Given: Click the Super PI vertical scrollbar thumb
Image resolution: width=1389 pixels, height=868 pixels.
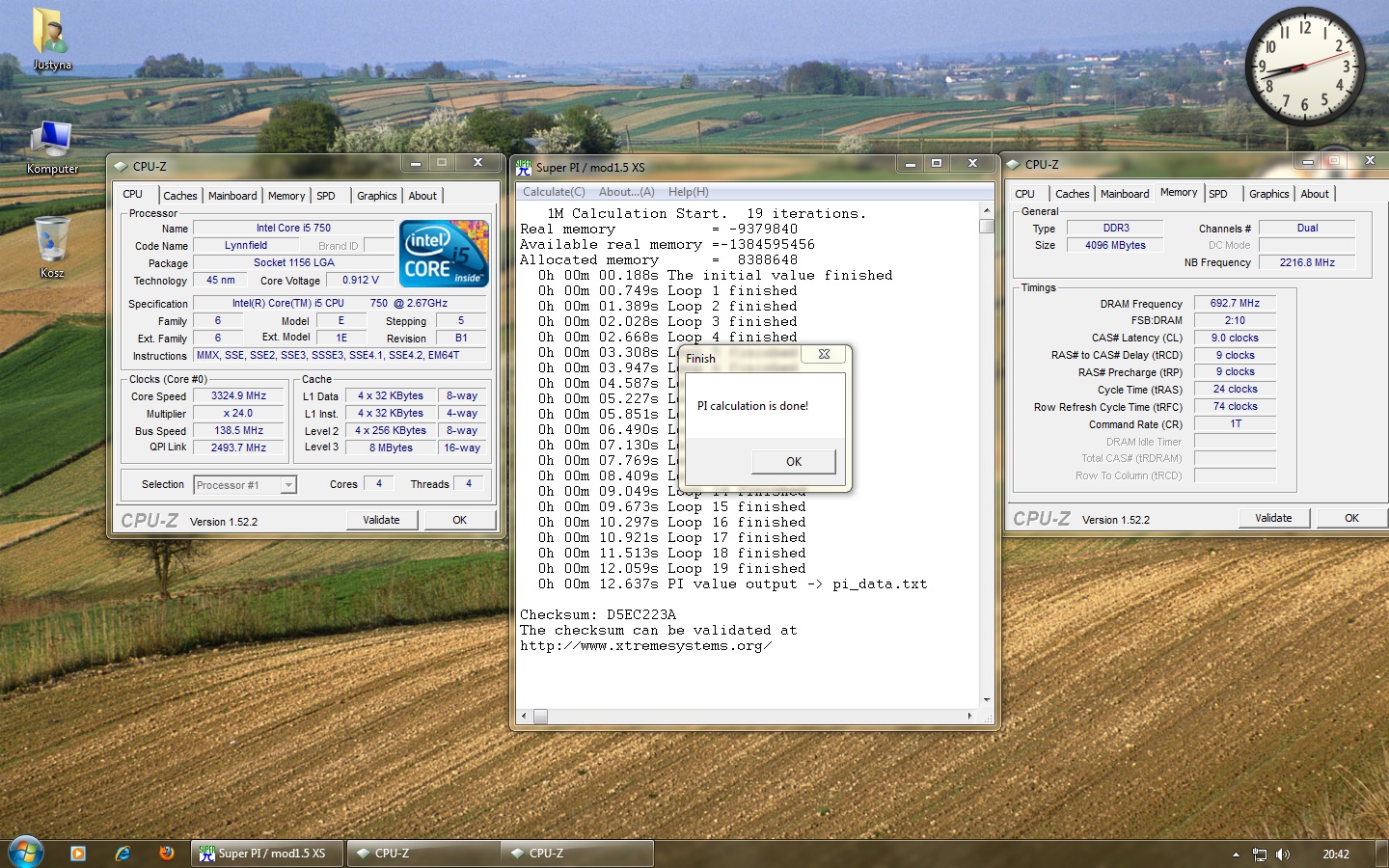Looking at the screenshot, I should tap(986, 227).
